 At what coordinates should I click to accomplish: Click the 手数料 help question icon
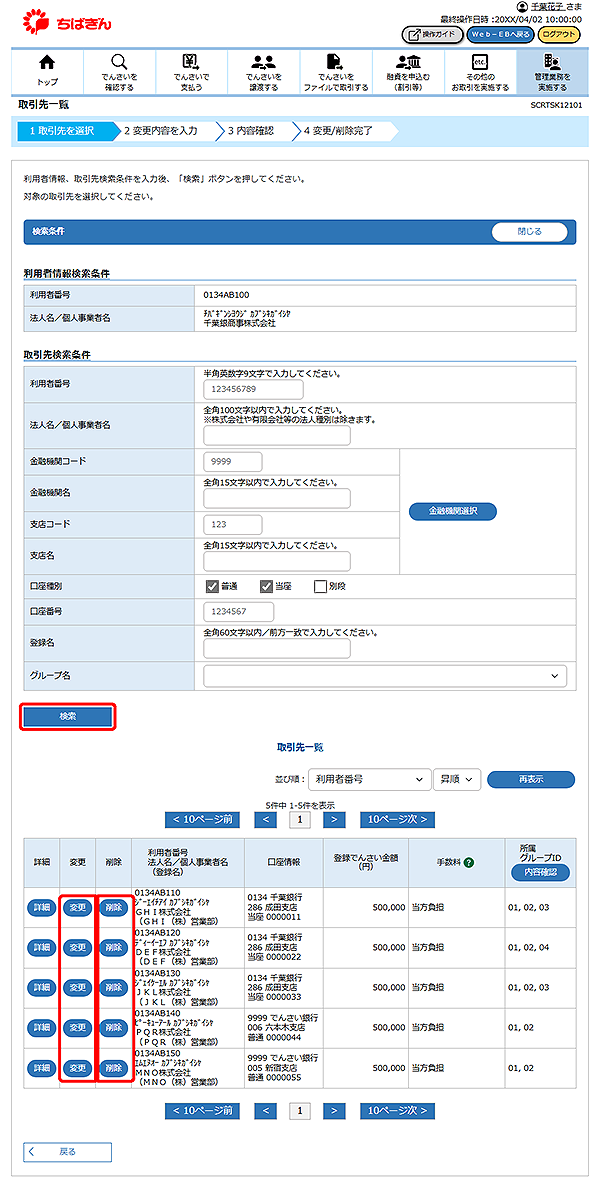(470, 862)
